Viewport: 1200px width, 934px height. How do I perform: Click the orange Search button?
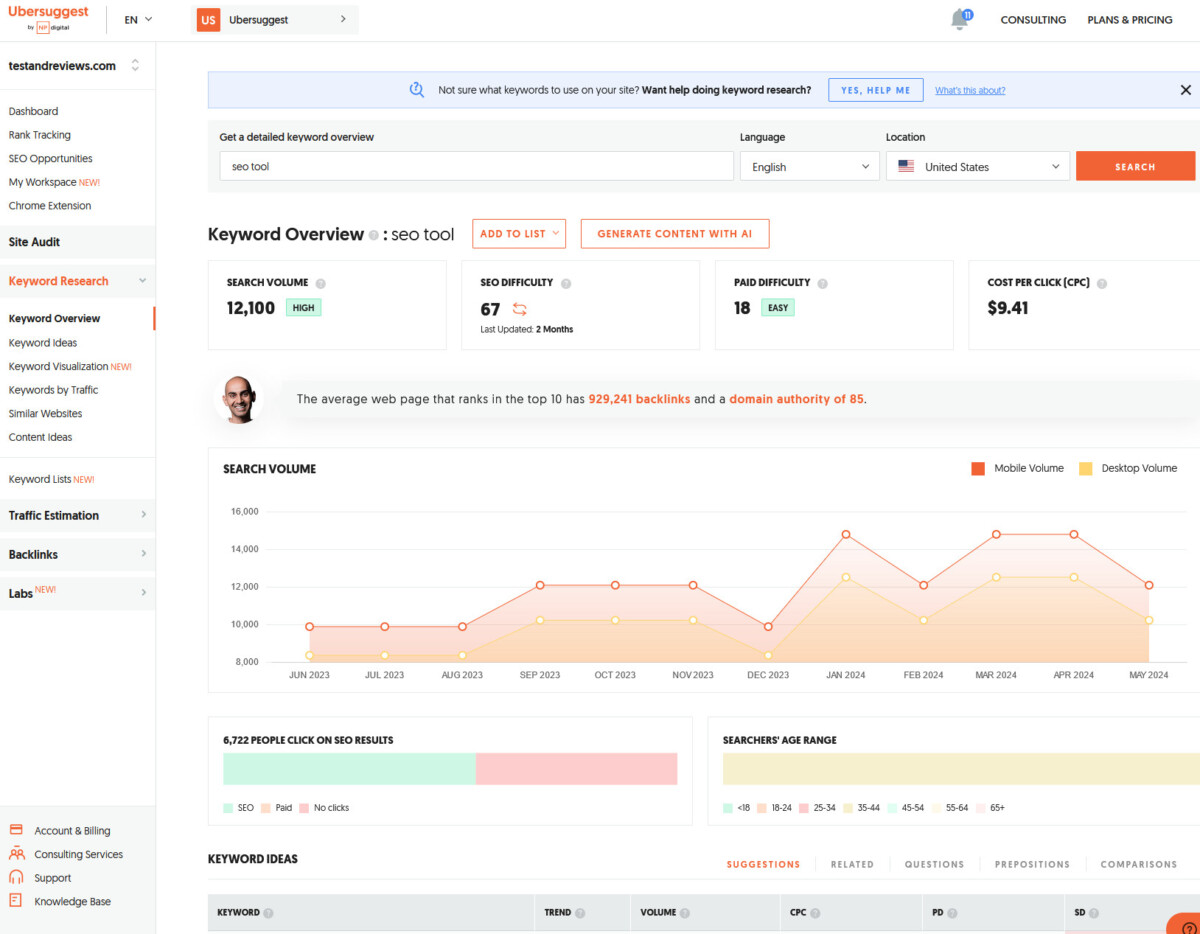[1135, 166]
